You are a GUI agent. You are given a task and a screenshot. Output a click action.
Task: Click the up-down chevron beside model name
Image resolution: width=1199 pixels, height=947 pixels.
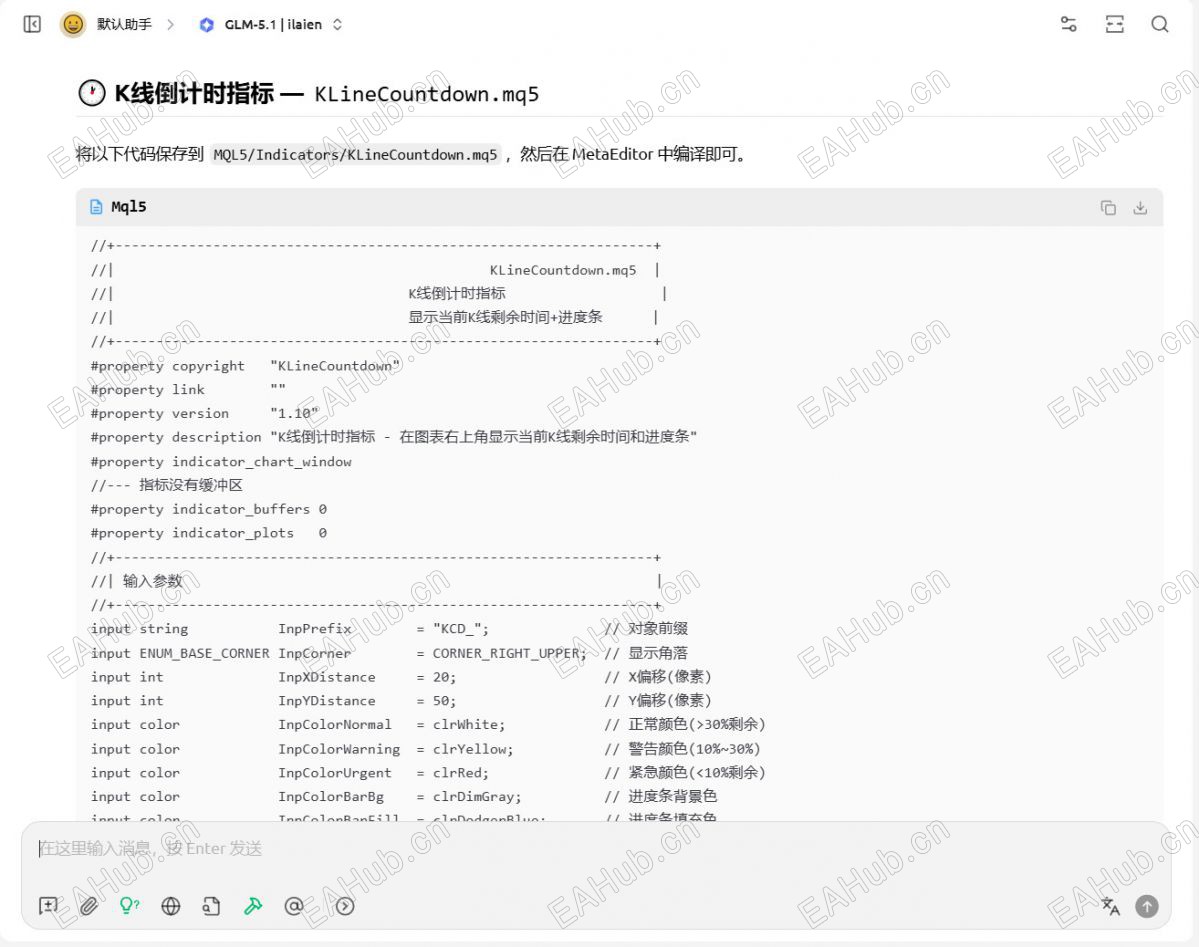click(x=337, y=24)
